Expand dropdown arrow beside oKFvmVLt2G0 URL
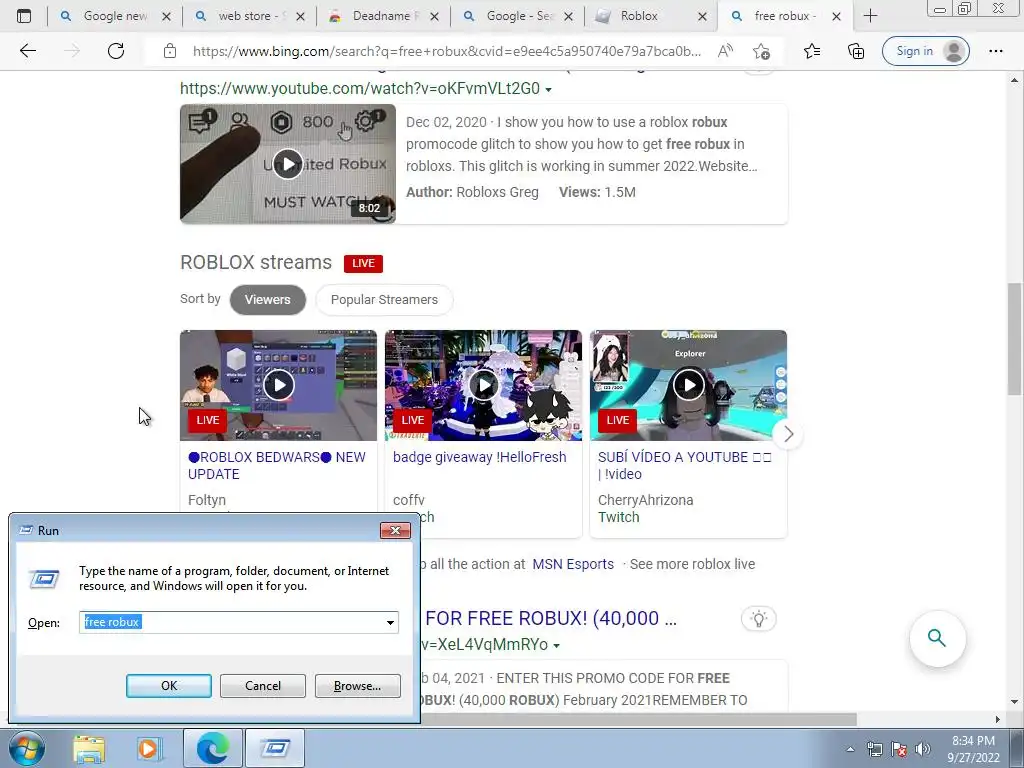This screenshot has height=768, width=1024. 549,89
